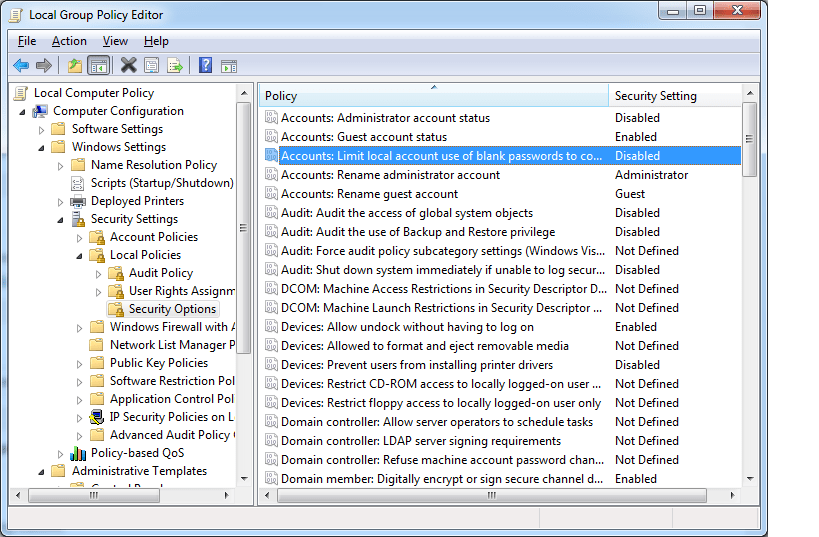Select Software Restriction Policies tree item
The width and height of the screenshot is (819, 537).
click(x=172, y=381)
